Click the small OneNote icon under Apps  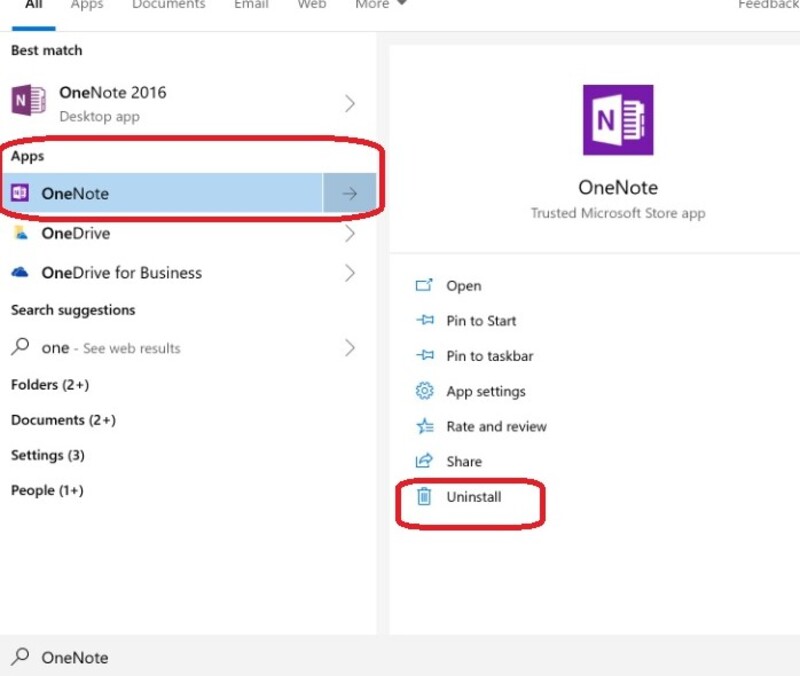click(20, 192)
